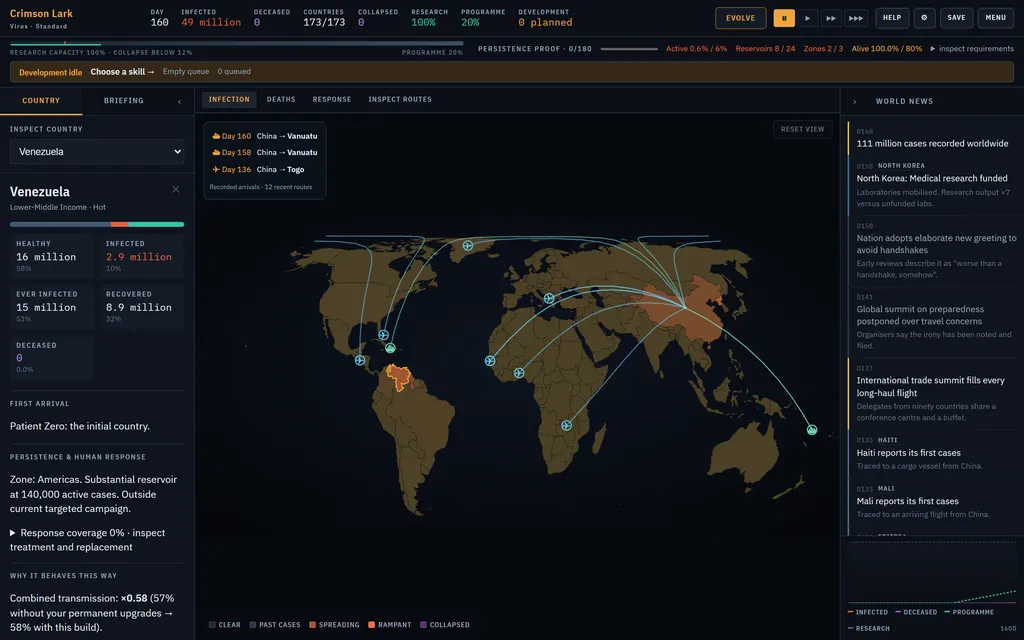The image size is (1024, 640).
Task: Open Haiti reports first cases news
Action: pos(933,453)
